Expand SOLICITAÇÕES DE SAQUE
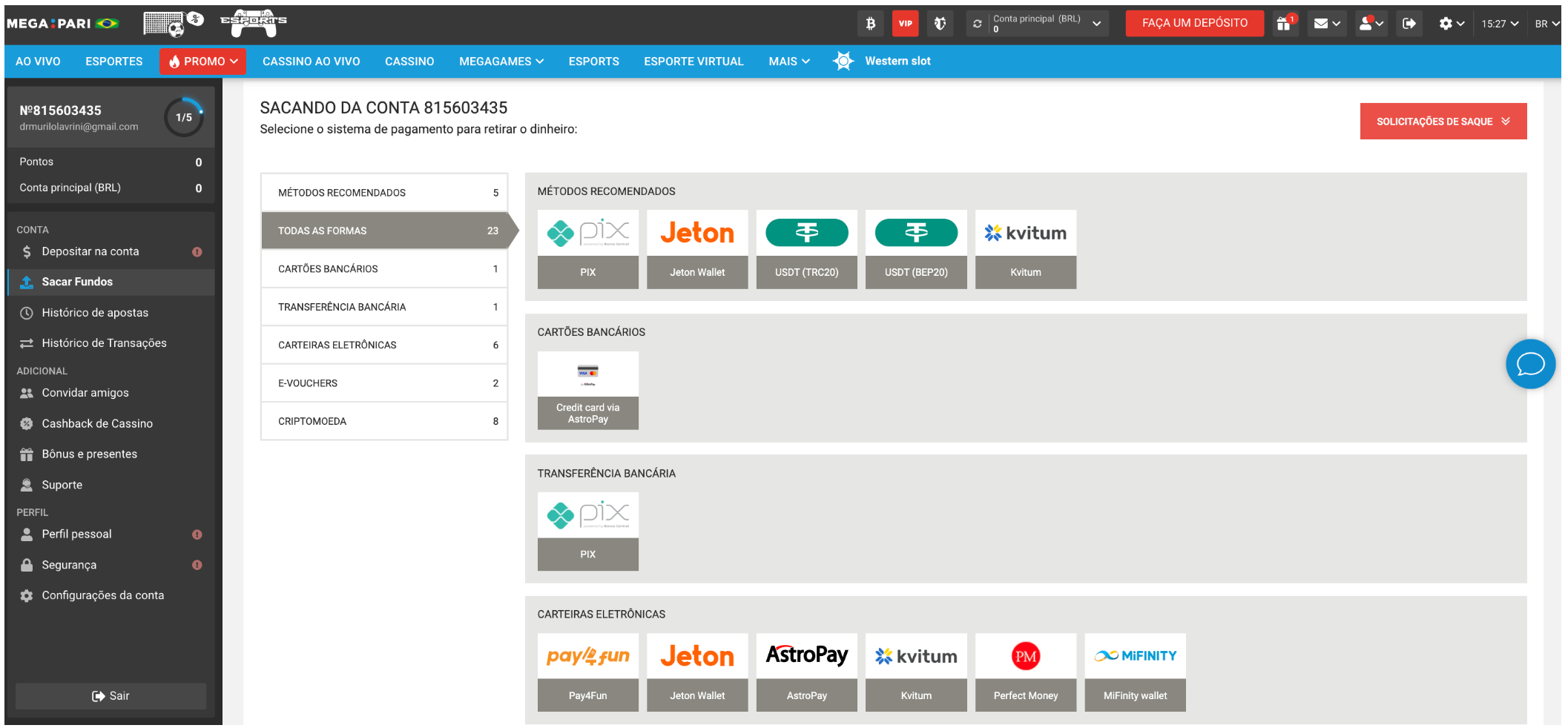Screen dimensions: 1568x728 [1443, 121]
